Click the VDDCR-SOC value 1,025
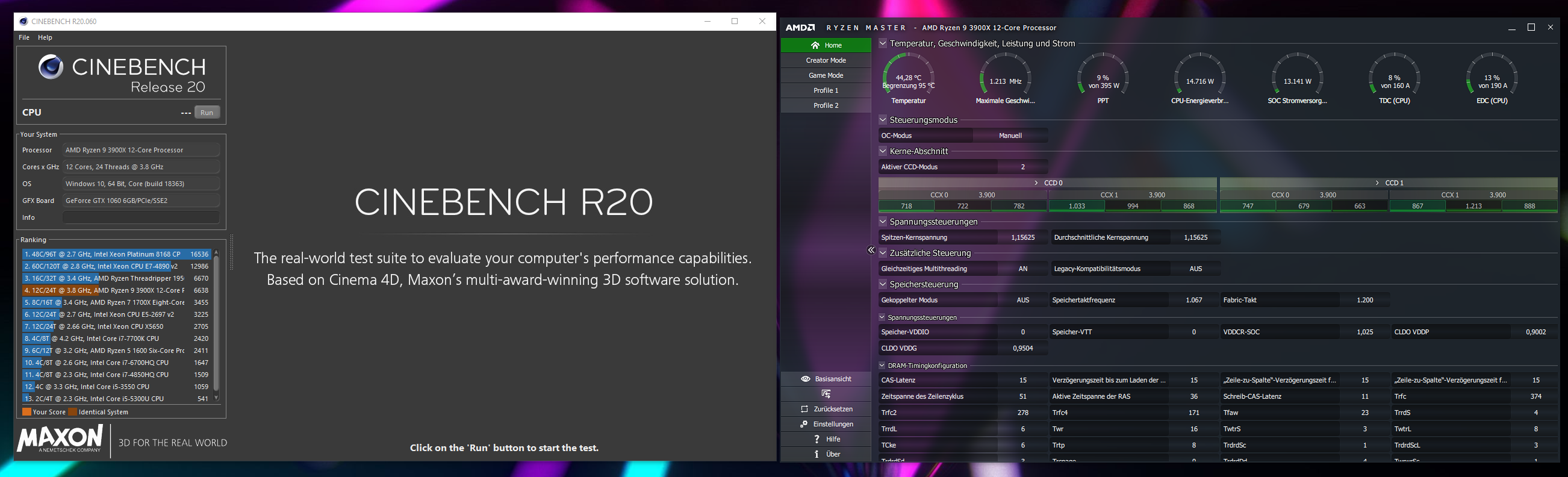Viewport: 1568px width, 477px height. (x=1365, y=332)
